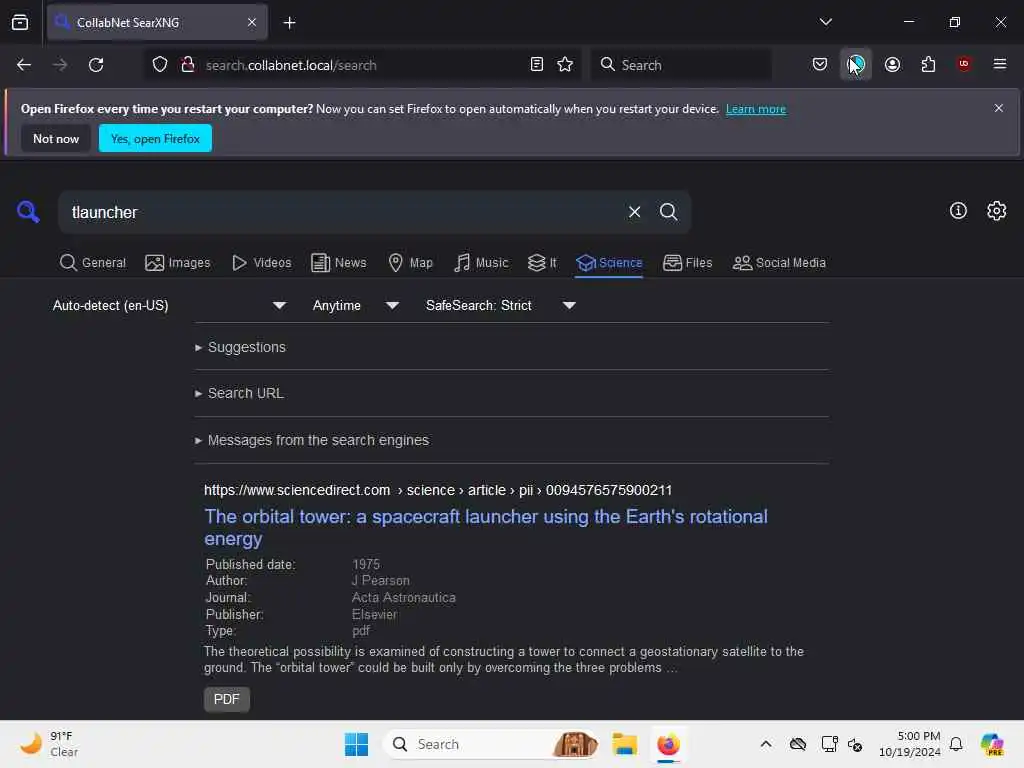Open the notifications bell in taskbar

point(955,744)
